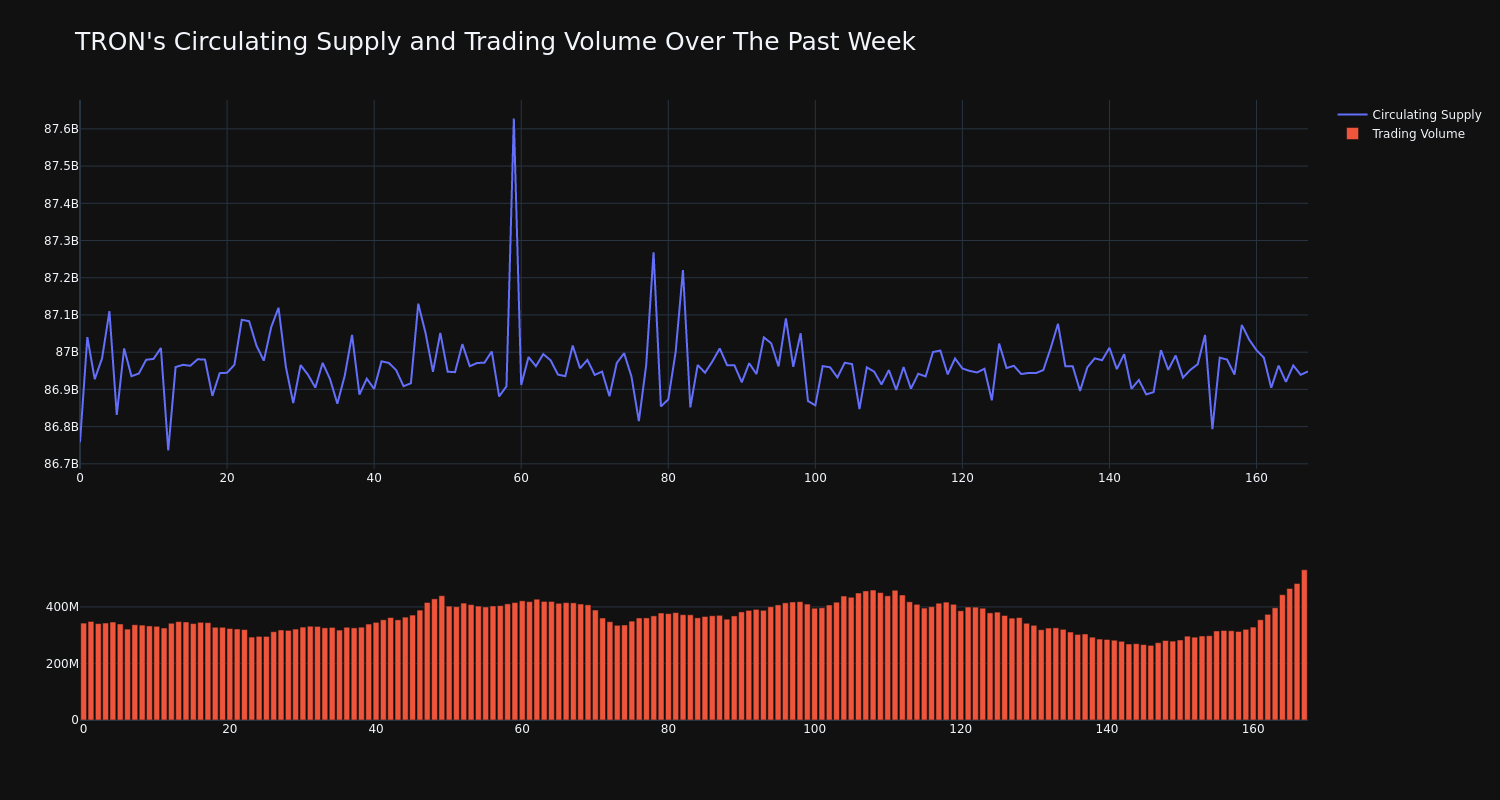Click the 87.1B y-axis label

[x=61, y=315]
